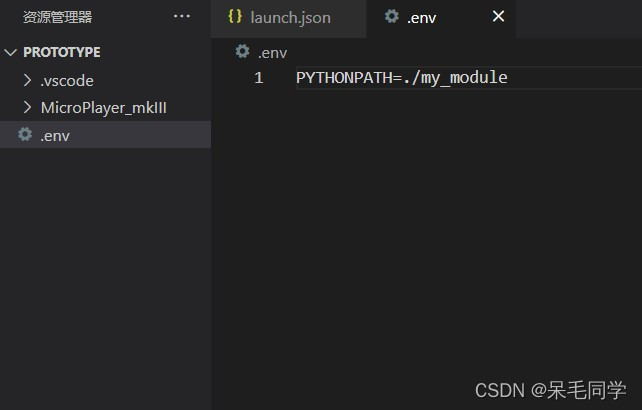Viewport: 642px width, 410px height.
Task: Activate the .env editor tab
Action: (441, 18)
